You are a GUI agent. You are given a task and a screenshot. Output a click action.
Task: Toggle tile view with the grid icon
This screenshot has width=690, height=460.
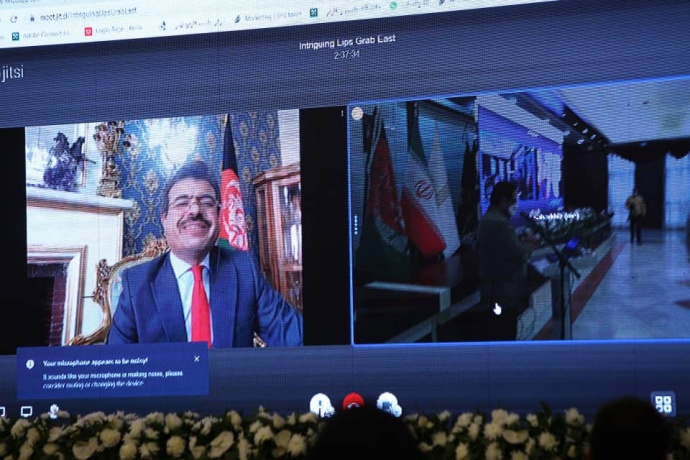coord(663,403)
